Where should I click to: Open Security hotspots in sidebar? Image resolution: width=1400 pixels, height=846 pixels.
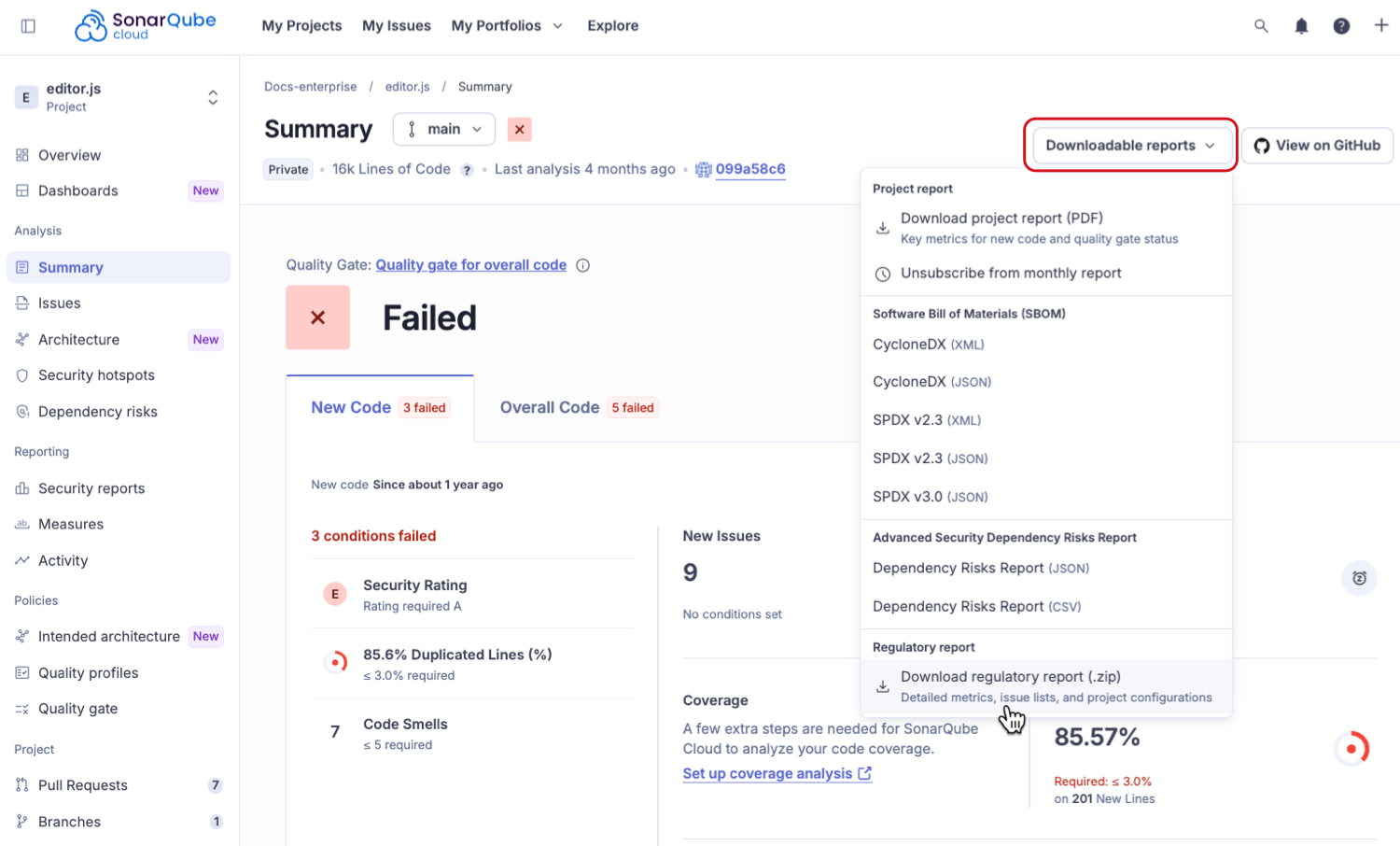[x=119, y=375]
